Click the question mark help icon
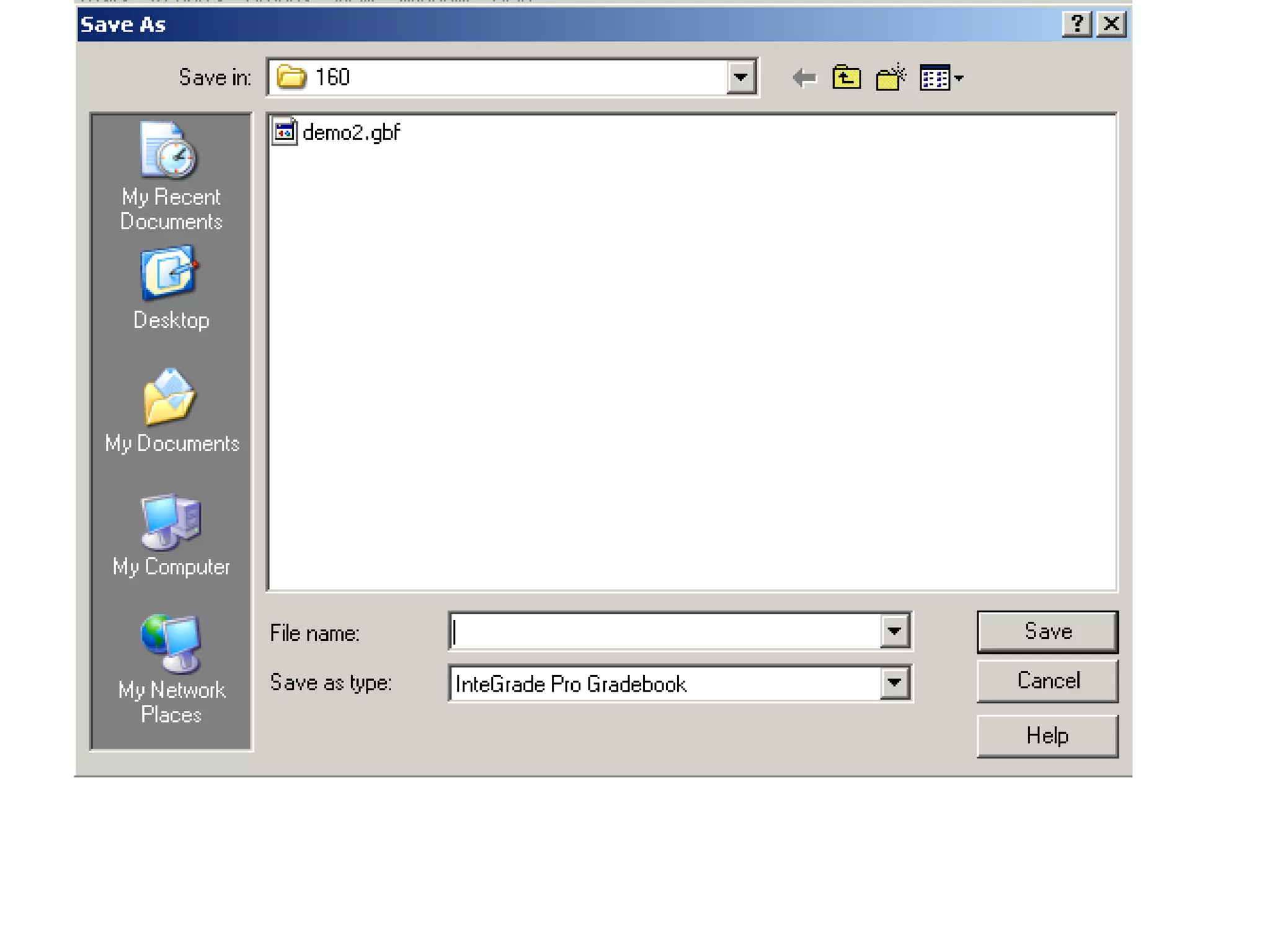 tap(1077, 24)
